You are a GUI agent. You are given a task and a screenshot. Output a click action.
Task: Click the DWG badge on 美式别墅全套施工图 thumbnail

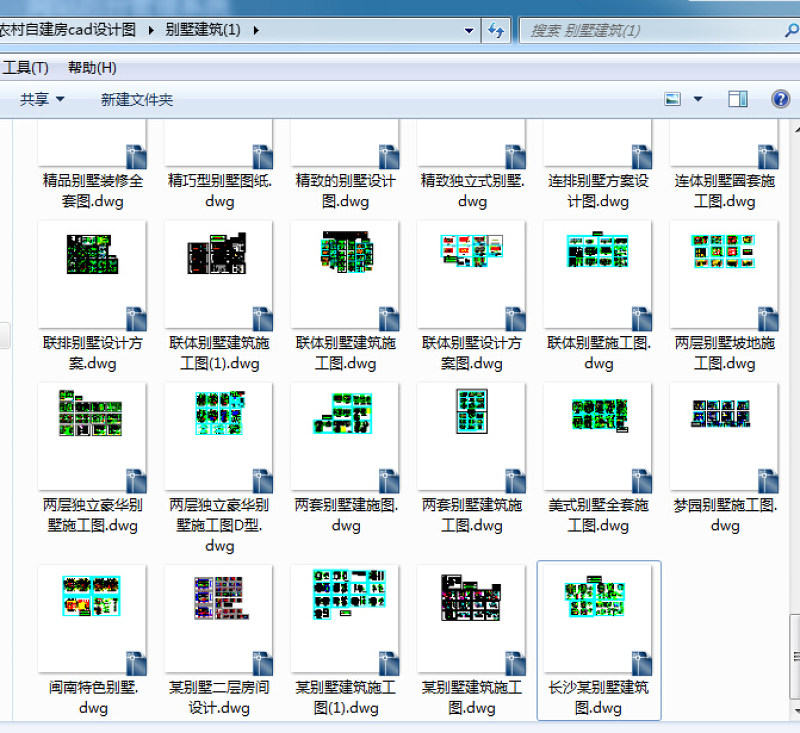[x=642, y=481]
